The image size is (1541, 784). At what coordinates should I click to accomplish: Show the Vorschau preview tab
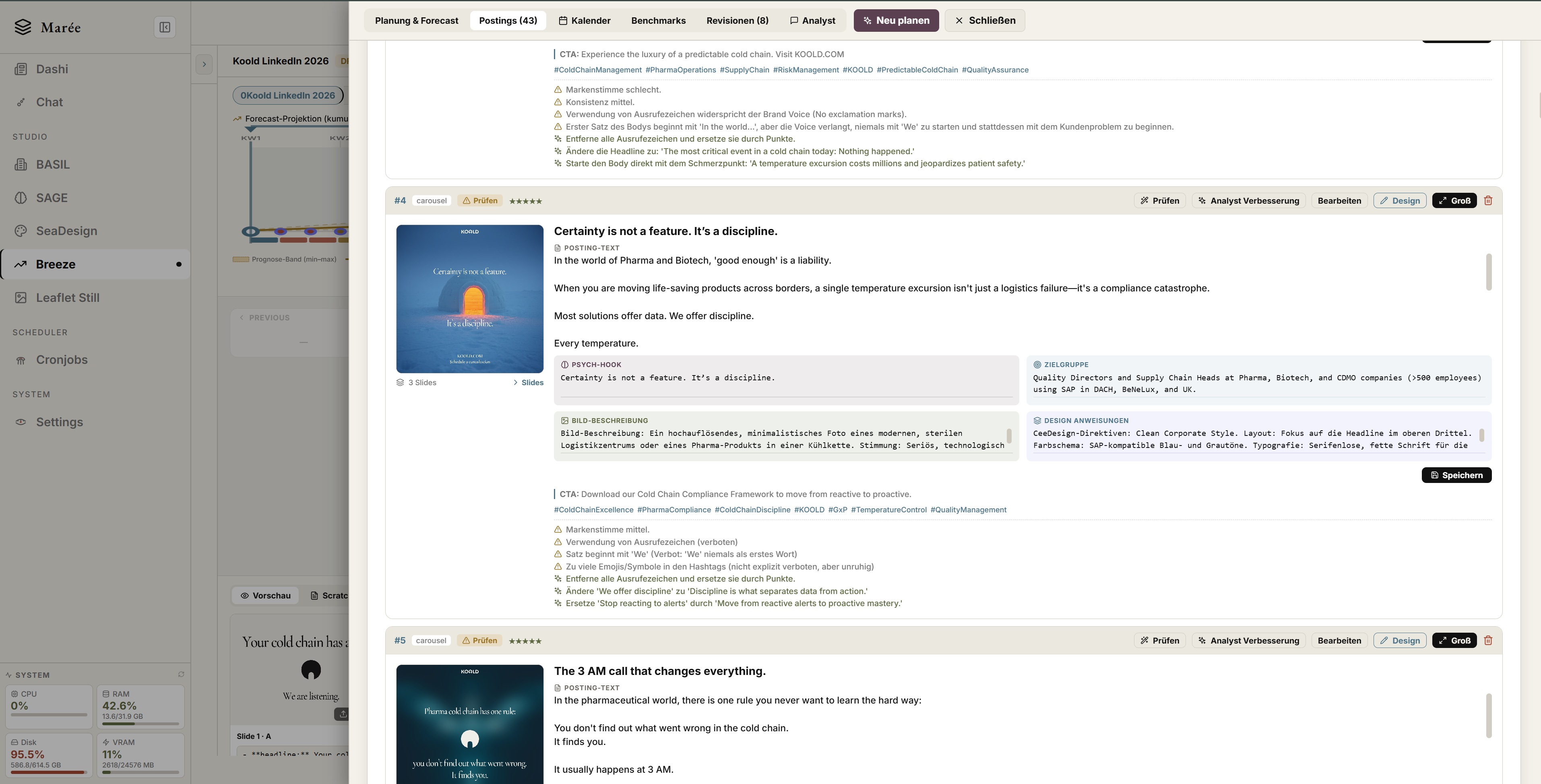click(266, 596)
